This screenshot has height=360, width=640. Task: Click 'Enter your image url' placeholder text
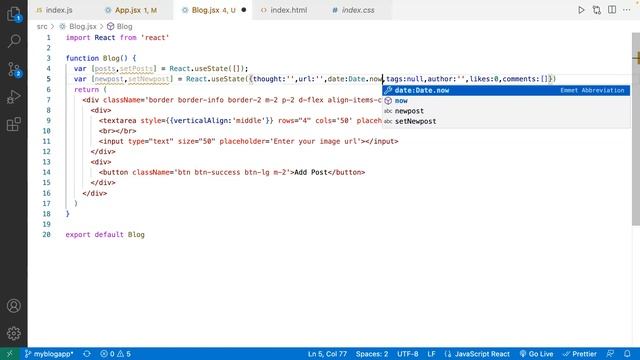pos(316,141)
